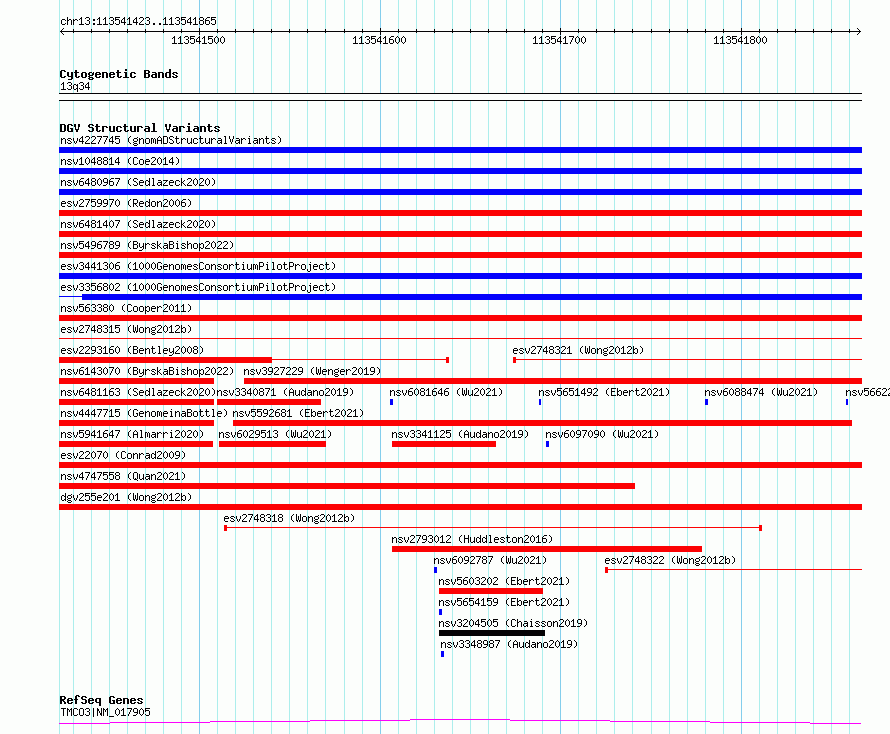Select nsv3204505 (Chaisson2019) label
The width and height of the screenshot is (890, 734).
coord(513,623)
